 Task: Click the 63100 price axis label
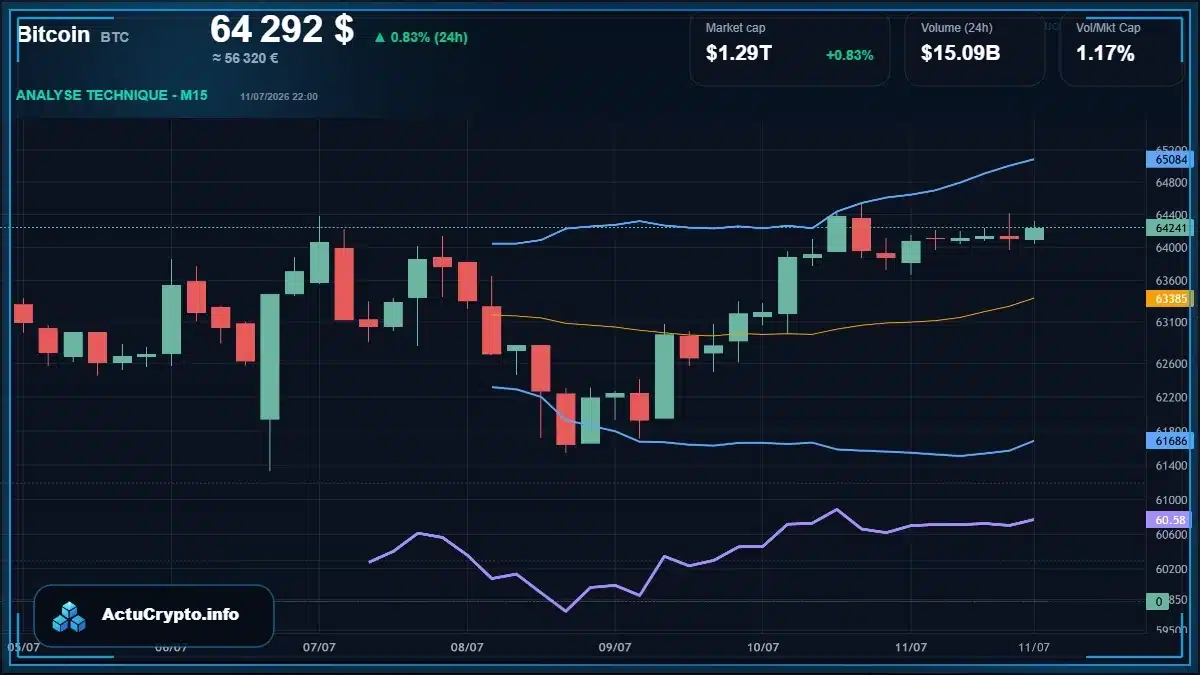[1170, 323]
